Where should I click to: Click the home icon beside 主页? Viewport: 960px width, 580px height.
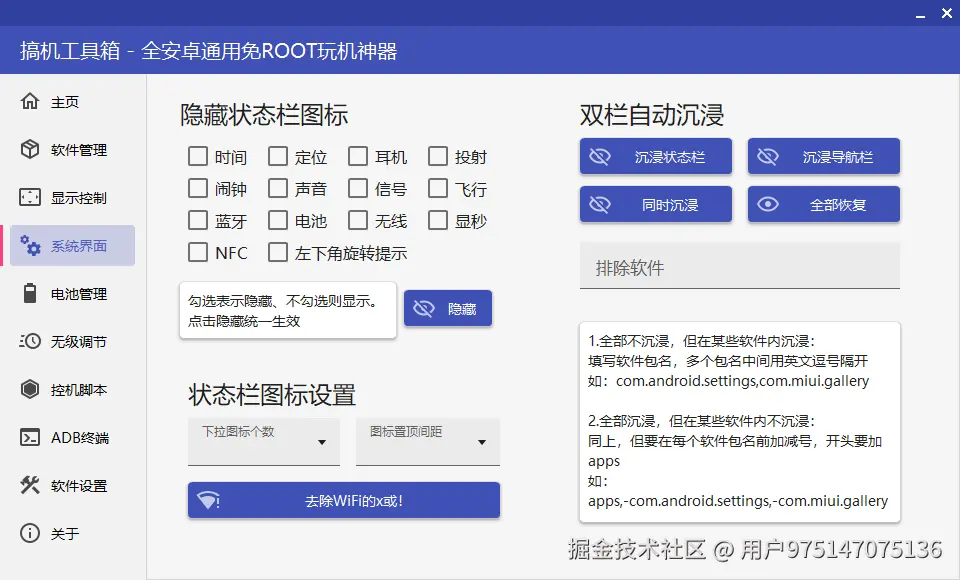(x=29, y=101)
